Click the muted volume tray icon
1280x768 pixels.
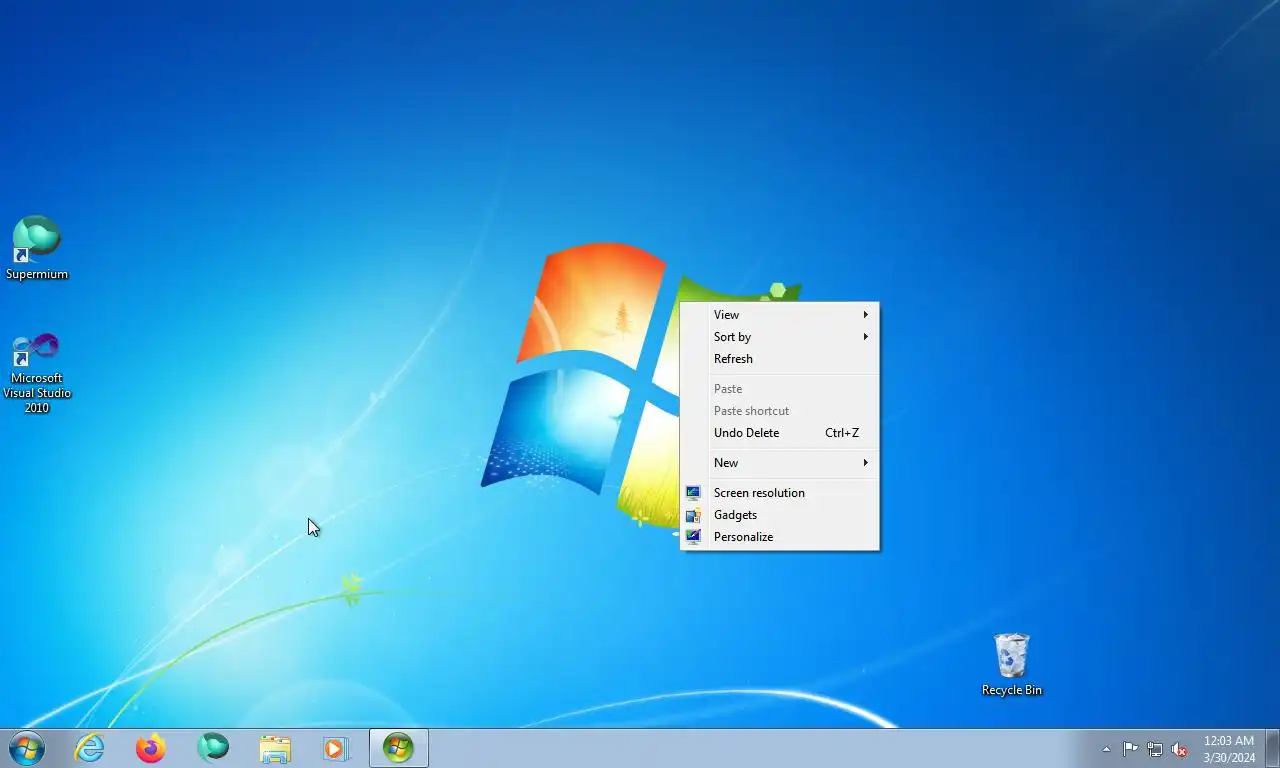tap(1179, 749)
